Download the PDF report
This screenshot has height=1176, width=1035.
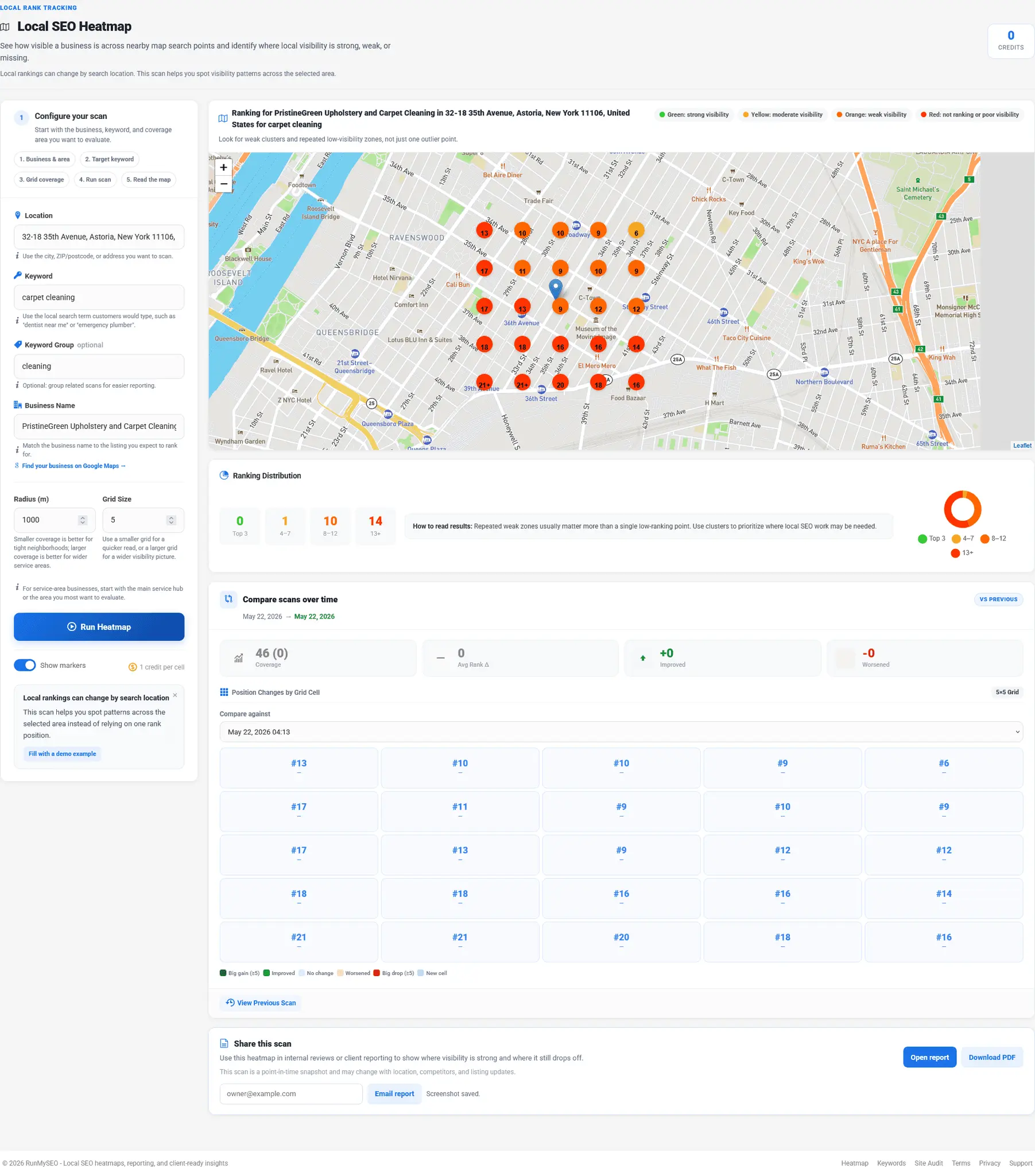click(x=991, y=1058)
